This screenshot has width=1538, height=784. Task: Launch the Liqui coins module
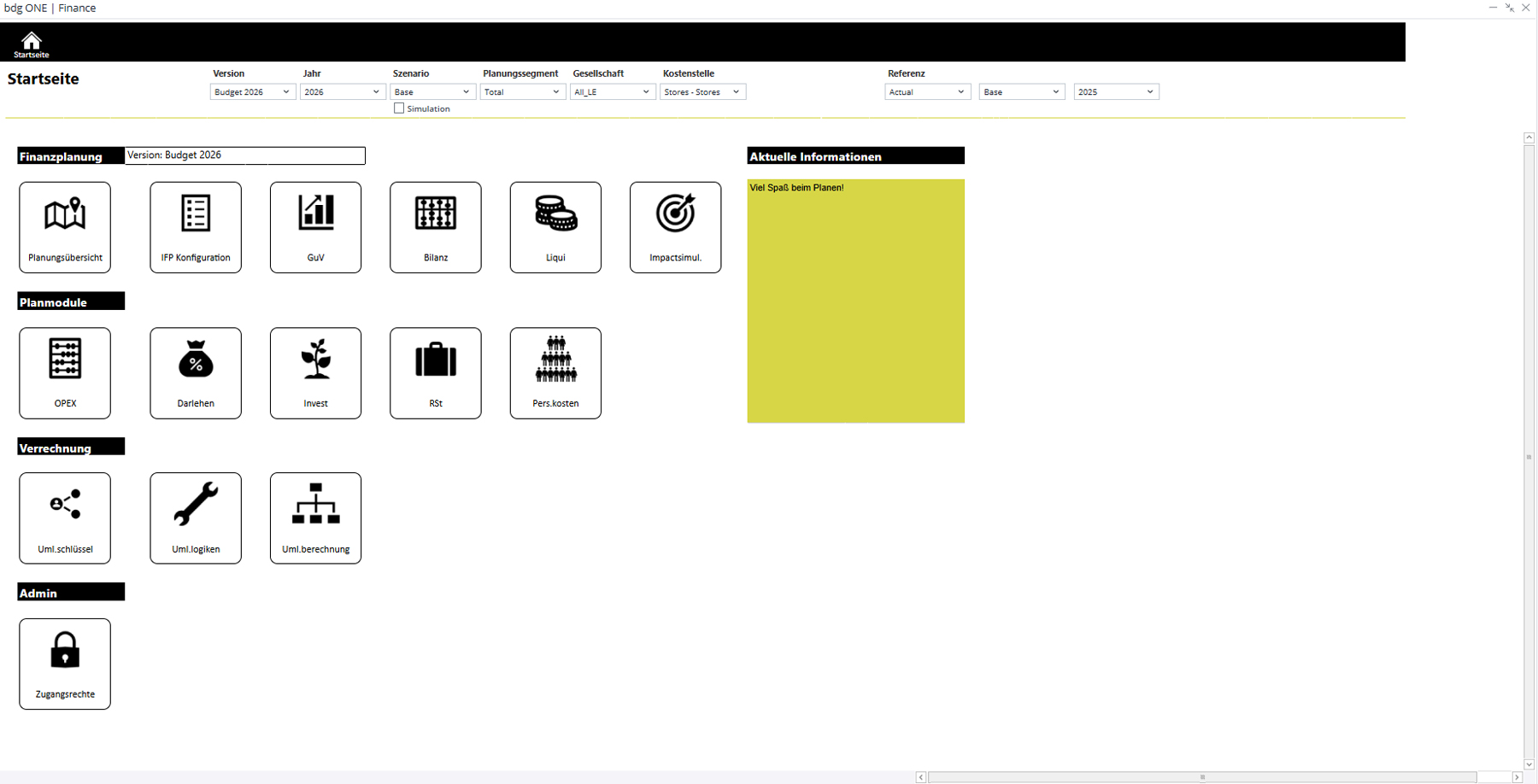point(555,227)
